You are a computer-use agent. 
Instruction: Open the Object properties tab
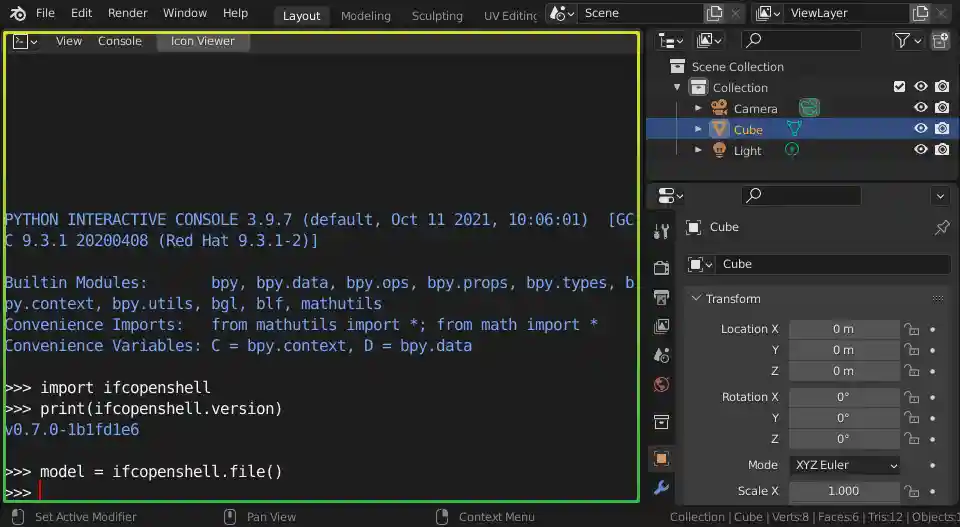pos(661,458)
